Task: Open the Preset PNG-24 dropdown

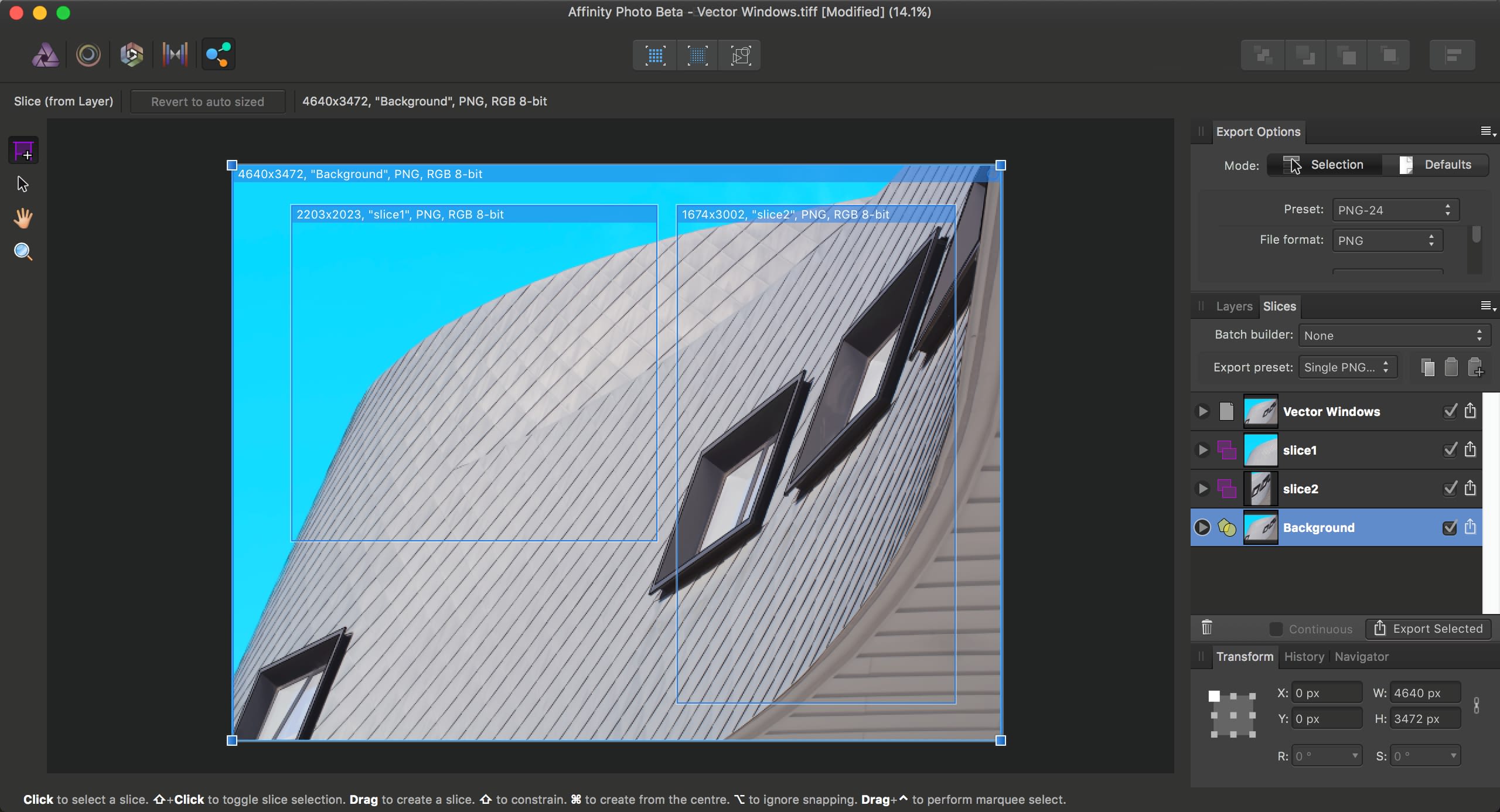Action: coord(1395,210)
